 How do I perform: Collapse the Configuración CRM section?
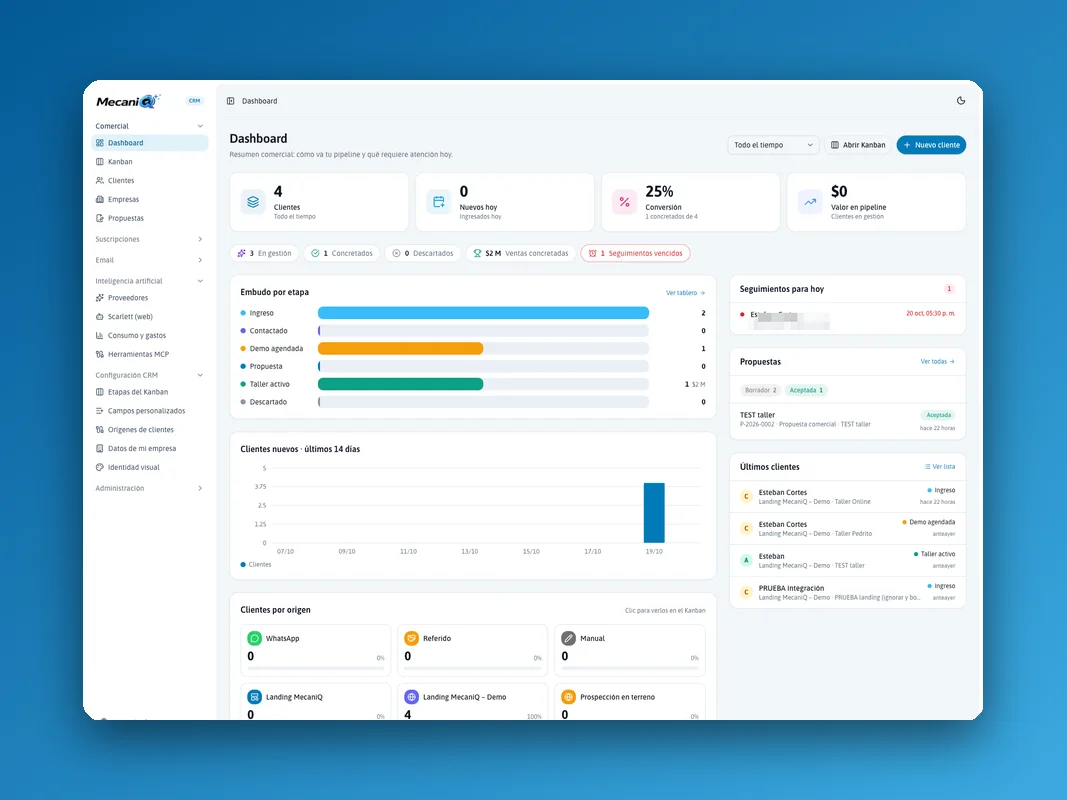pos(150,375)
